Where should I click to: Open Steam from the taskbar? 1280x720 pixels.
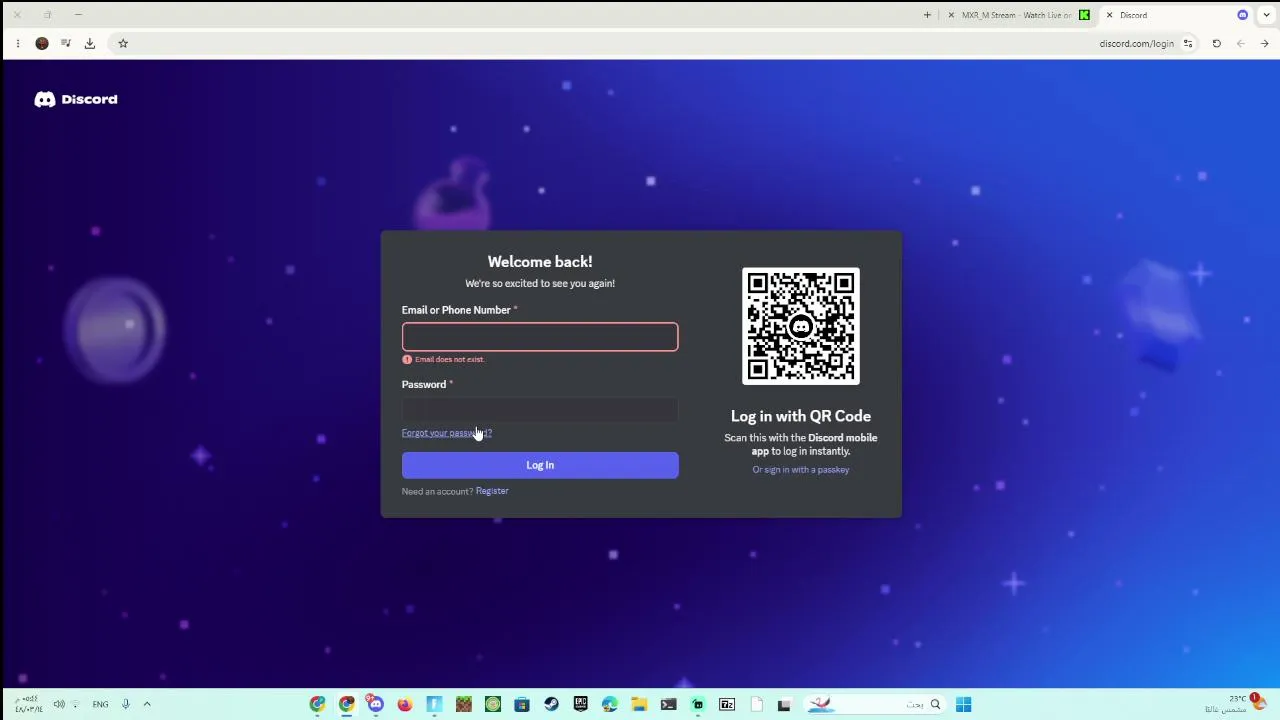tap(551, 704)
